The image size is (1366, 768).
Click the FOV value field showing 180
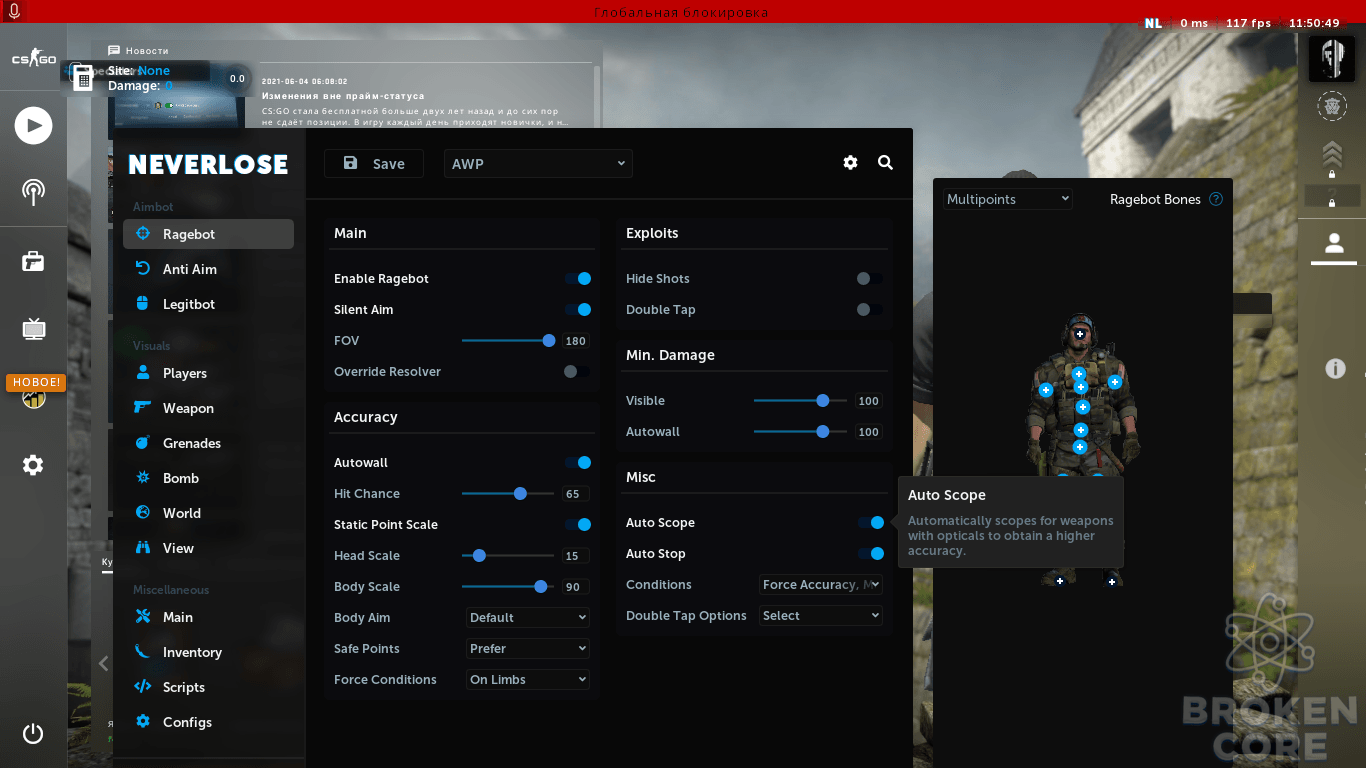(x=576, y=341)
